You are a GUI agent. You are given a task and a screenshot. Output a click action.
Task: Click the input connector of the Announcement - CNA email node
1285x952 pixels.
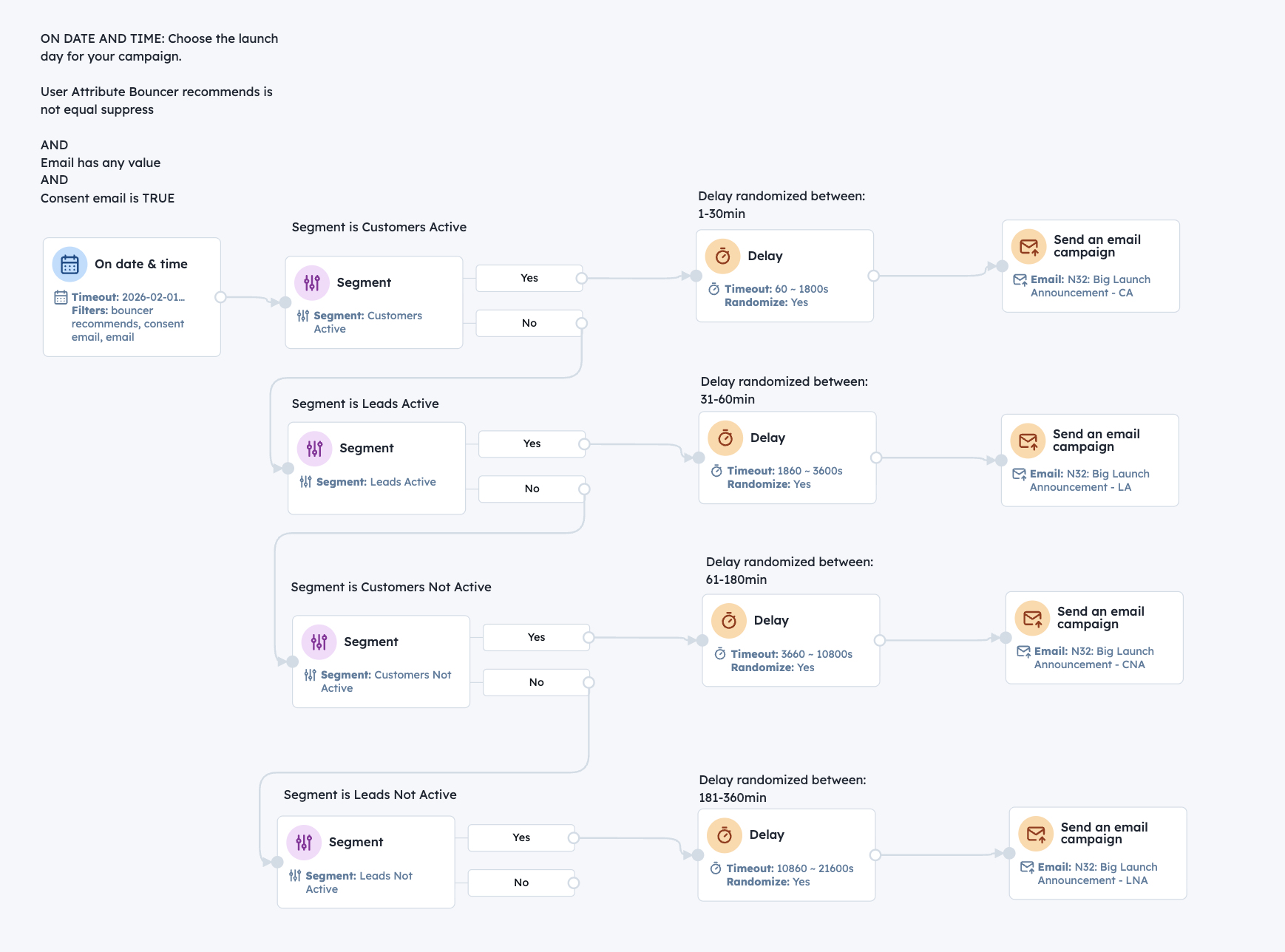tap(1006, 637)
